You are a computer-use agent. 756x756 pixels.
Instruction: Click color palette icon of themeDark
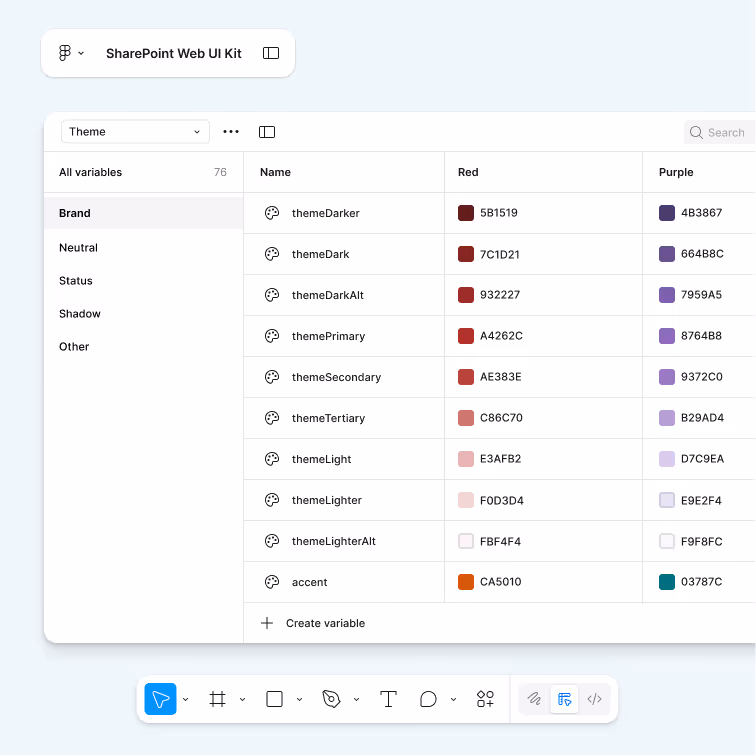272,254
